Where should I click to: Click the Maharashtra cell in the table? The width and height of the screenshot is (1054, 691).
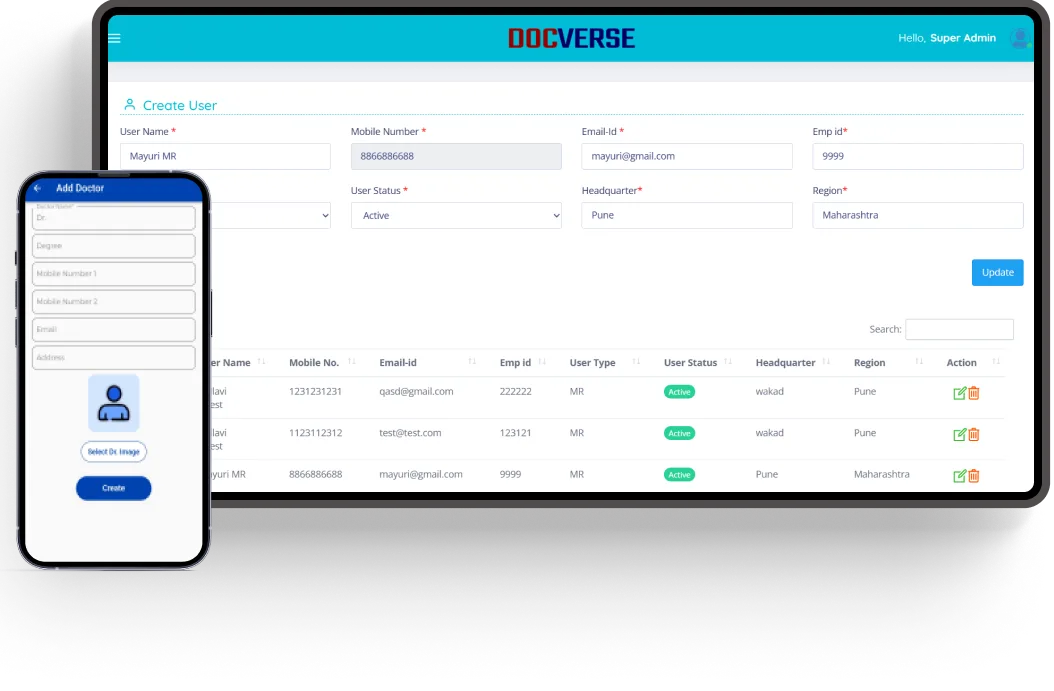(881, 475)
